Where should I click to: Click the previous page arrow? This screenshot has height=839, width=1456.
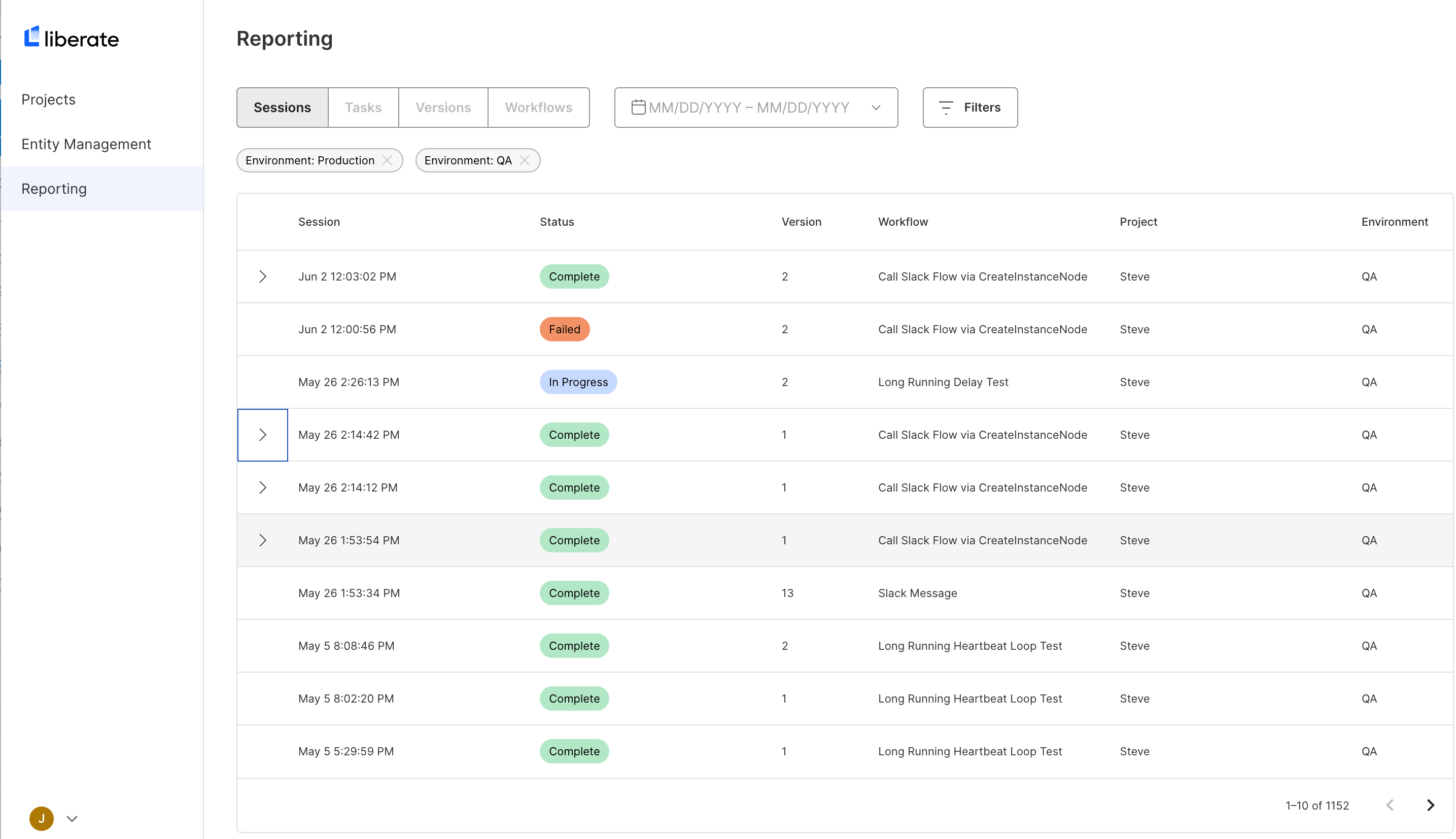tap(1390, 805)
